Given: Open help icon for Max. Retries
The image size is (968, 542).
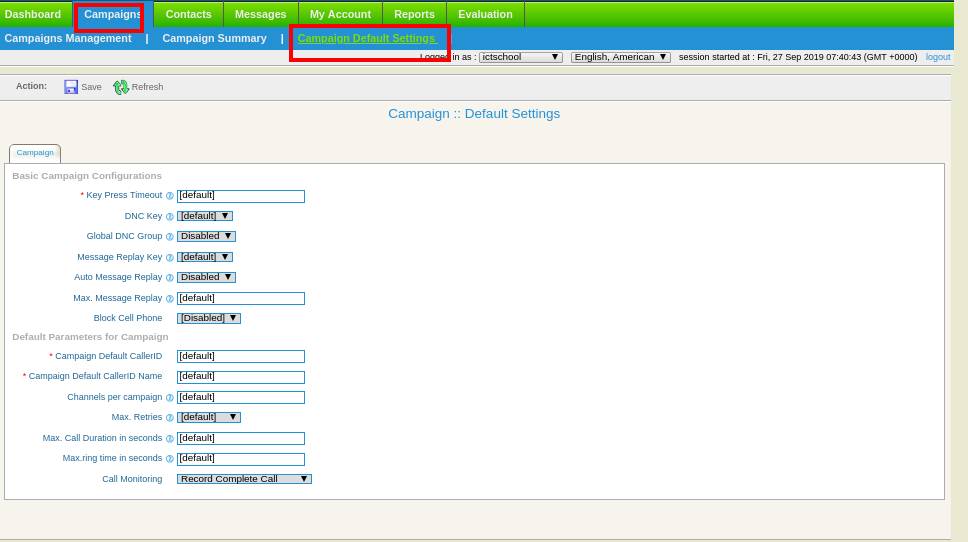Looking at the screenshot, I should coord(170,418).
